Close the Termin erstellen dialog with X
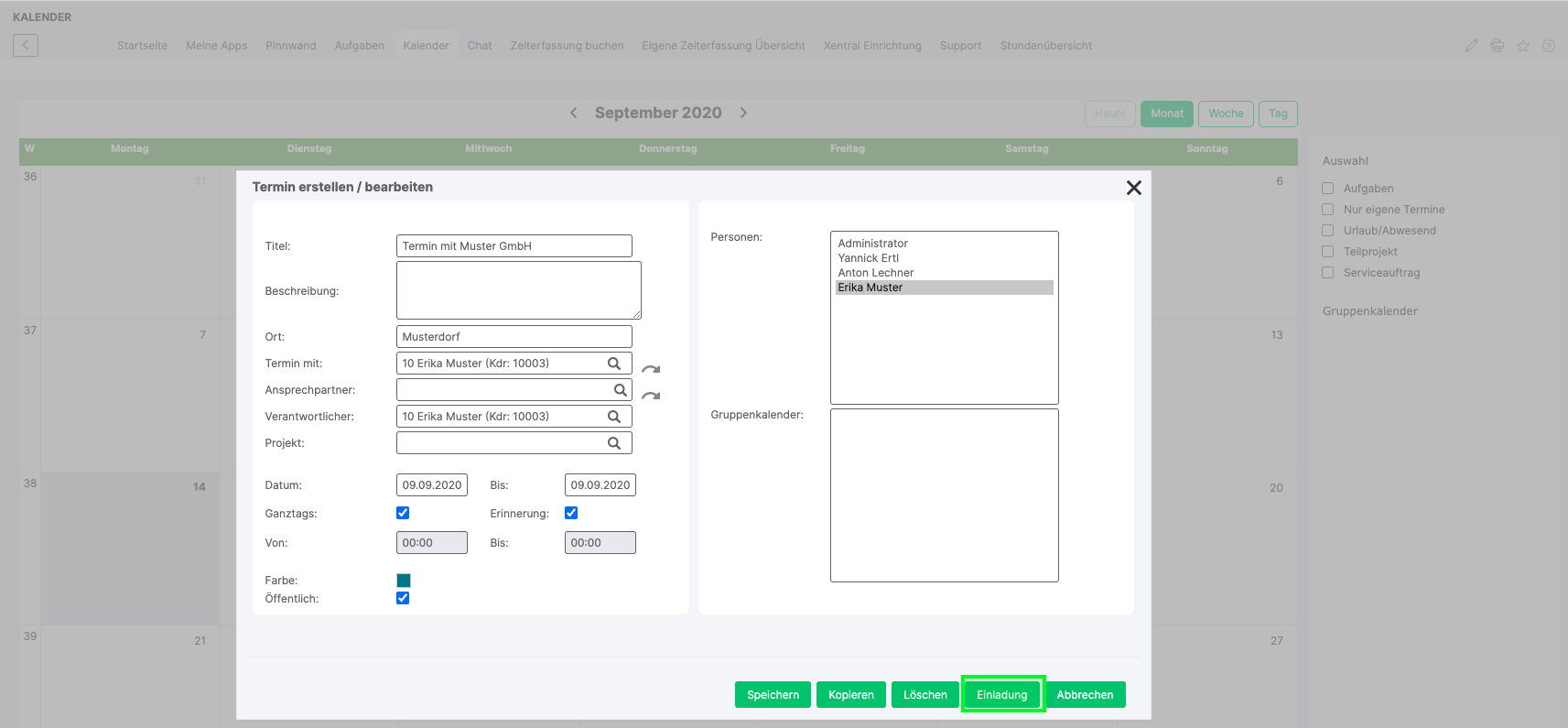Image resolution: width=1568 pixels, height=728 pixels. [1133, 188]
